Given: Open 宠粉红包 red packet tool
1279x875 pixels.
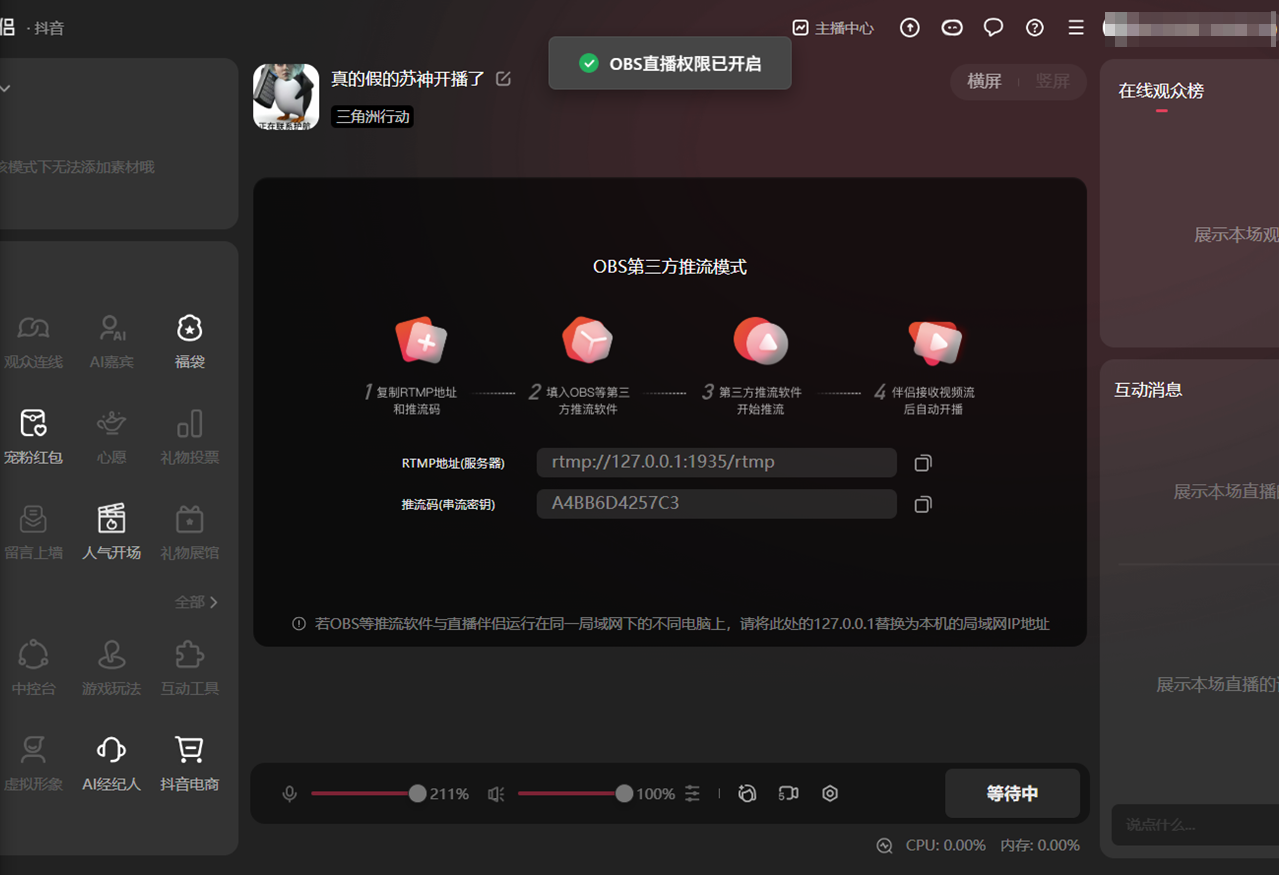Looking at the screenshot, I should 33,437.
